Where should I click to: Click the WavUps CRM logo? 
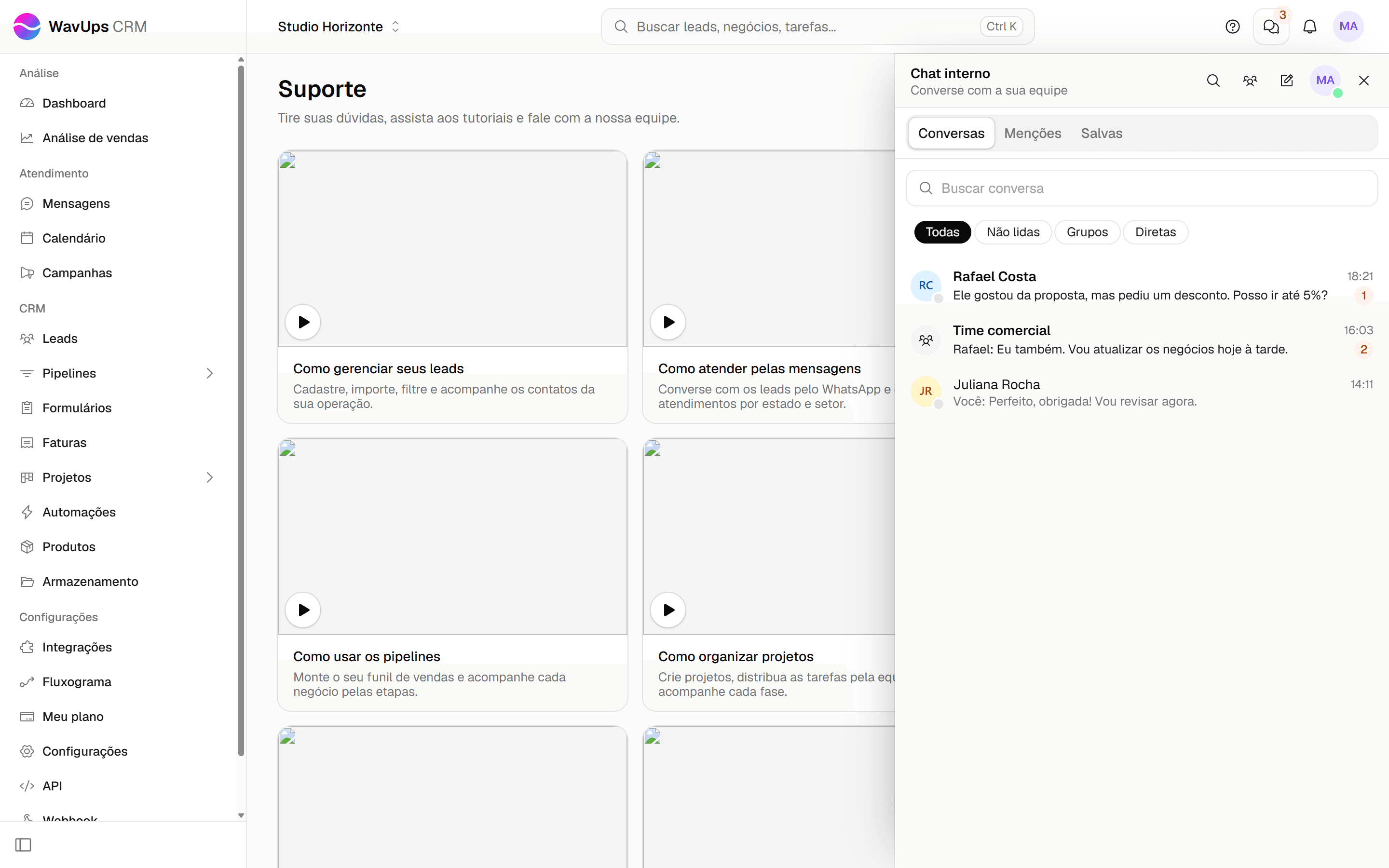pos(81,27)
